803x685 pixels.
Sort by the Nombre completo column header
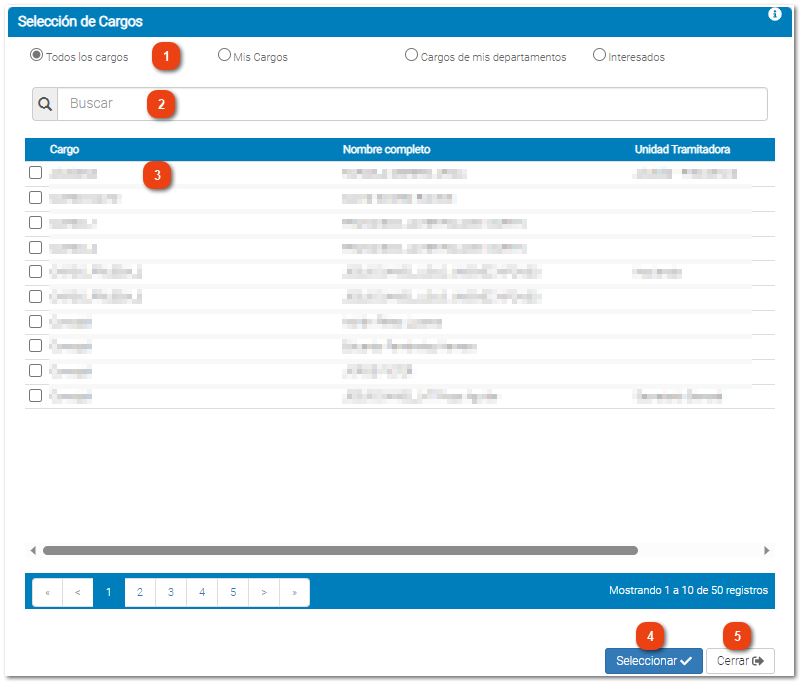(x=387, y=149)
